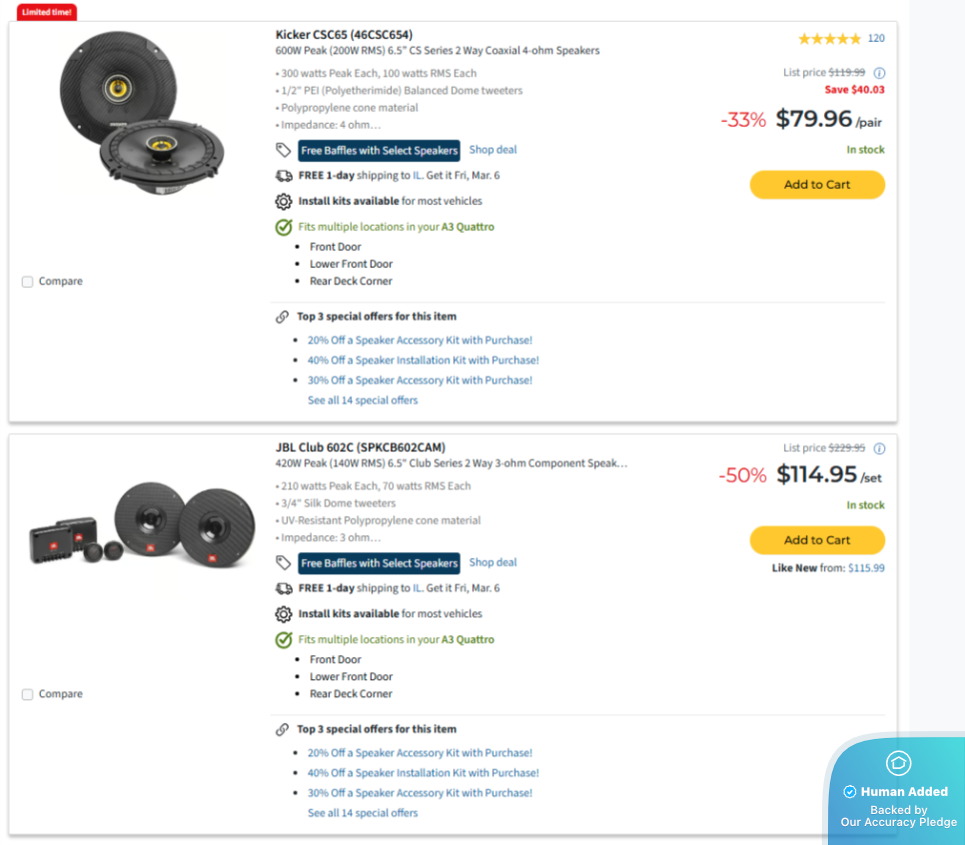Check the Compare box for JBL Club 602C
Screen dimensions: 965x845
28,695
